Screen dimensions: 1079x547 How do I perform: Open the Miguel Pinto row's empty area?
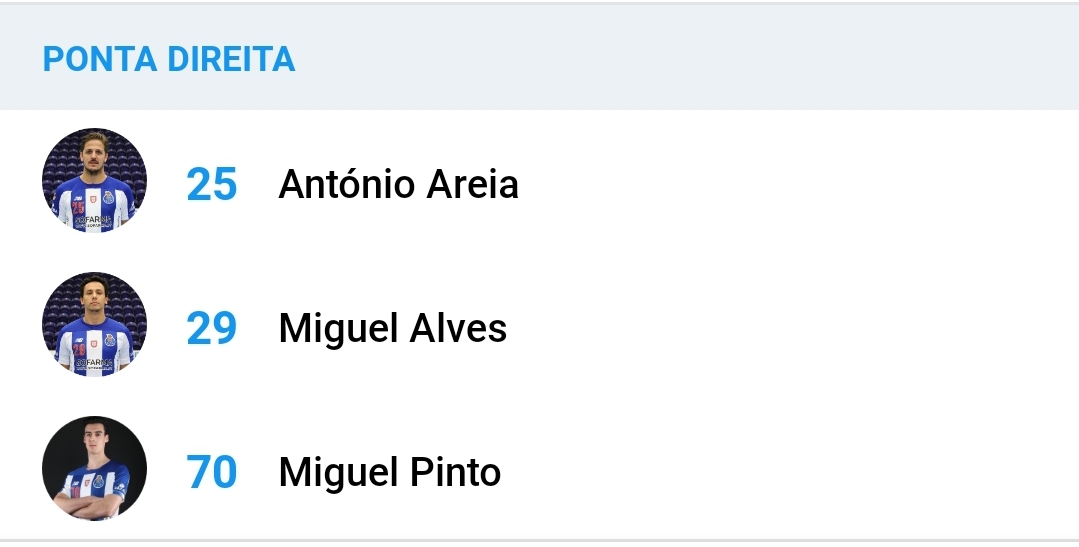click(798, 471)
